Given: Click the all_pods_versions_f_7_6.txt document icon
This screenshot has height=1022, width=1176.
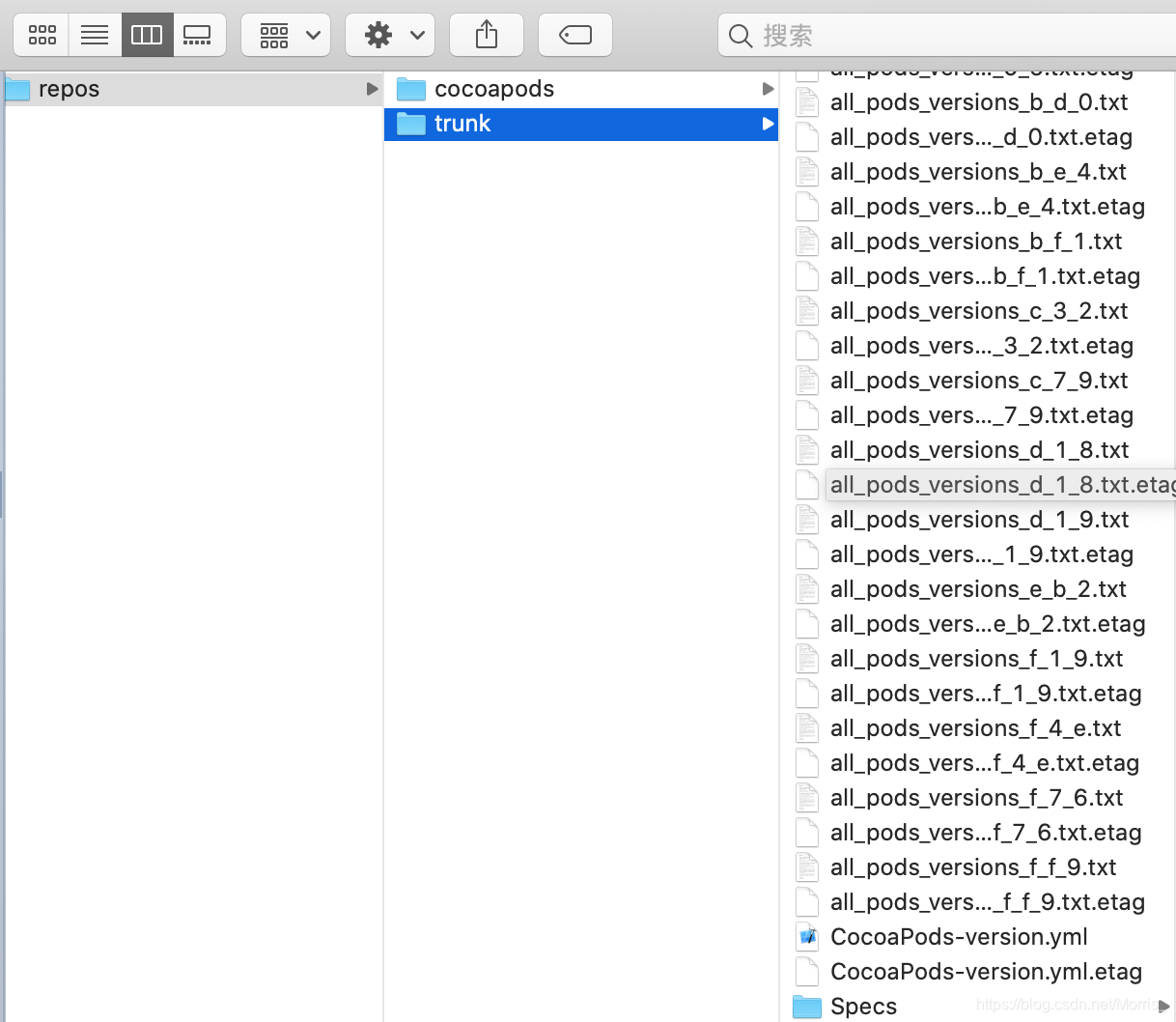Looking at the screenshot, I should click(807, 798).
